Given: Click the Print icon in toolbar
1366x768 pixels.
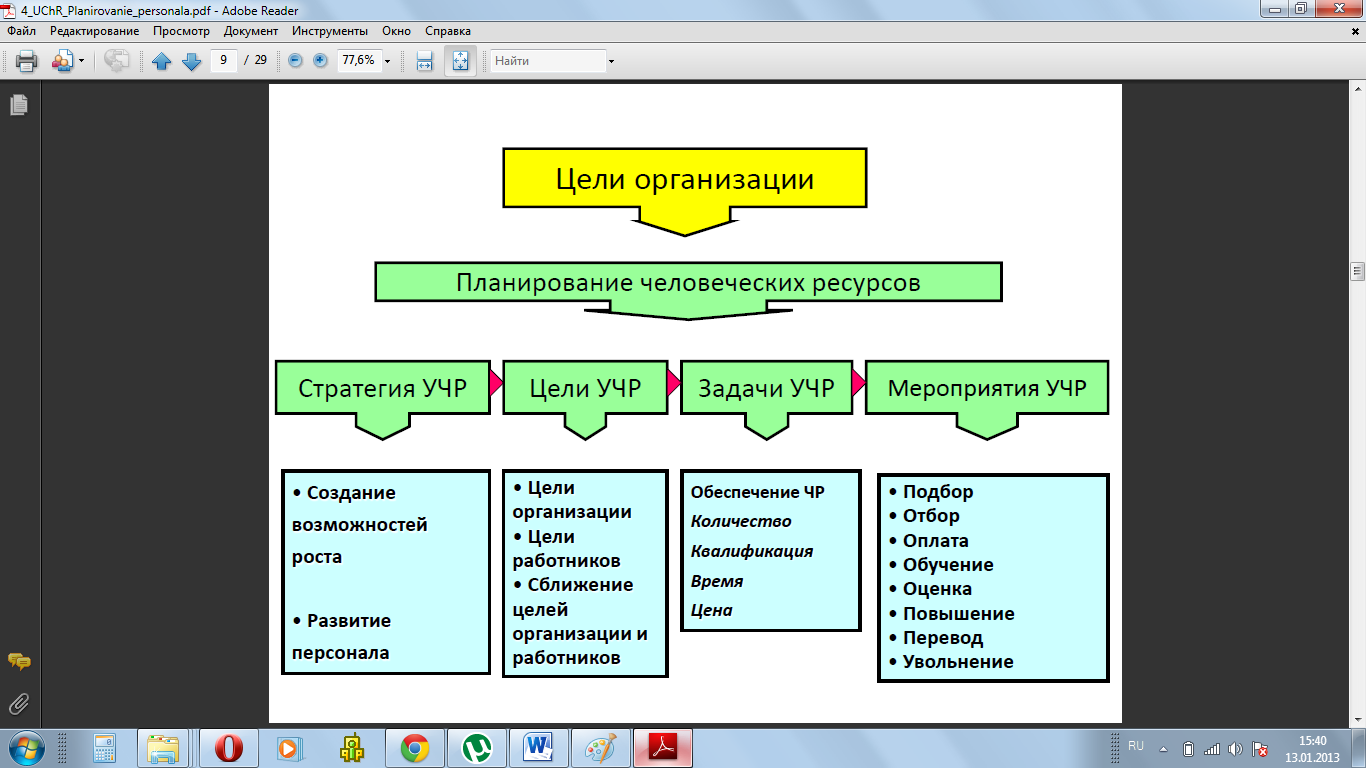Looking at the screenshot, I should (x=26, y=61).
